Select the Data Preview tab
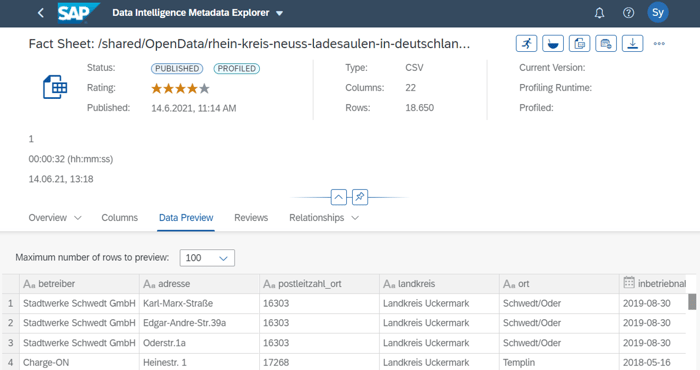The image size is (700, 370). (186, 218)
